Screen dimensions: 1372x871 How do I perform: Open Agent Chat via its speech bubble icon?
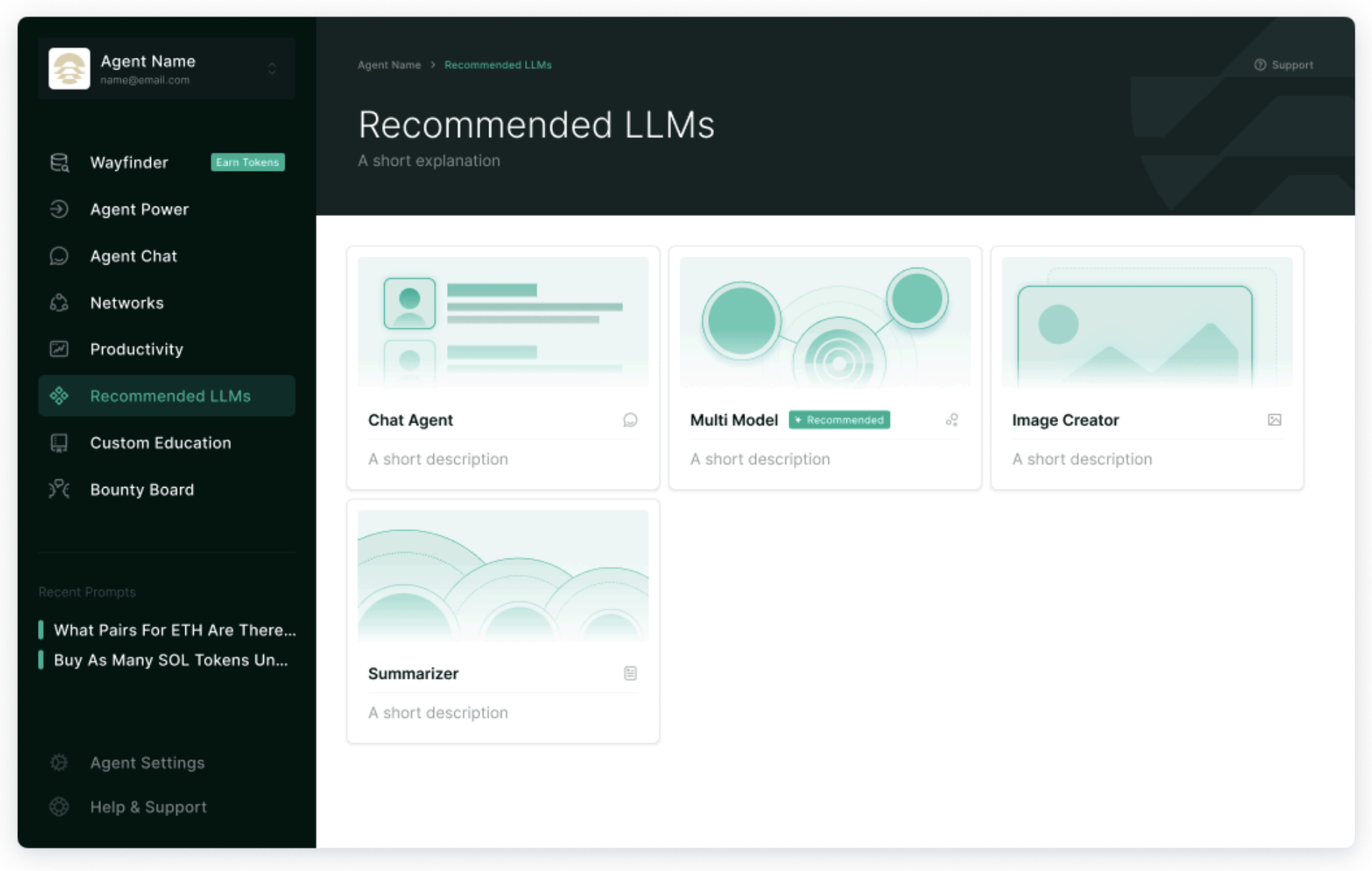point(59,256)
